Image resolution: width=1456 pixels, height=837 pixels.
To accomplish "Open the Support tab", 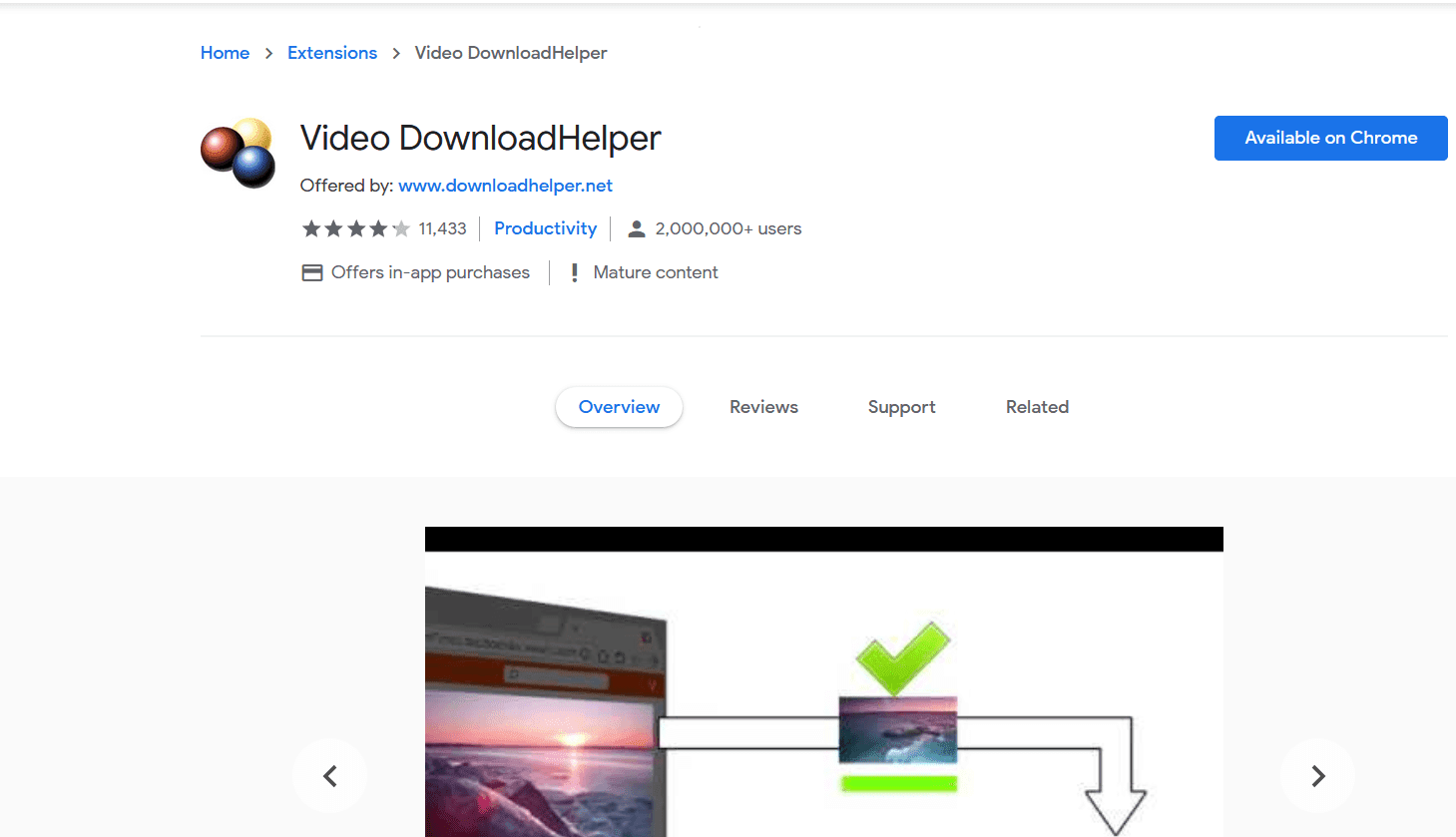I will [901, 407].
